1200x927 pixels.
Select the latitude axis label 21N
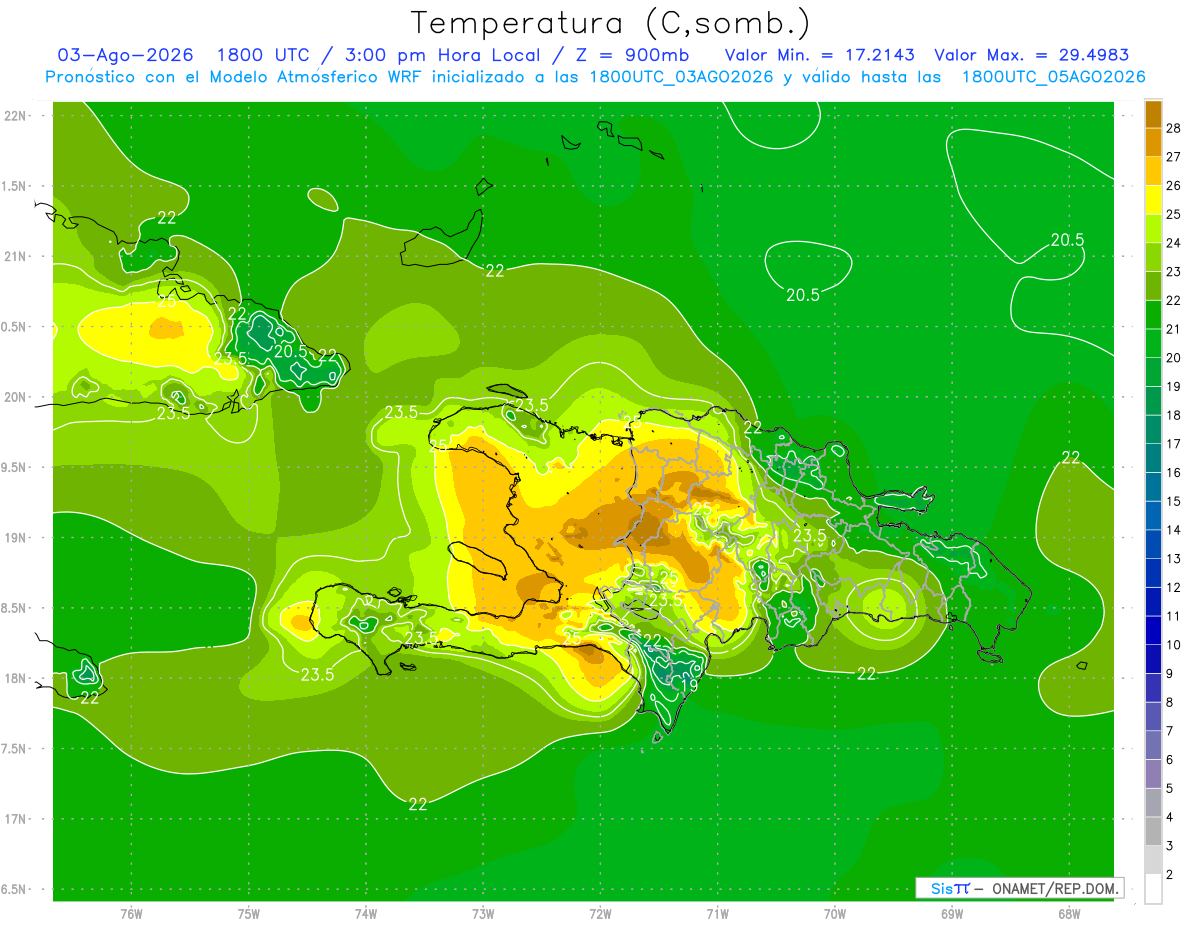16,257
